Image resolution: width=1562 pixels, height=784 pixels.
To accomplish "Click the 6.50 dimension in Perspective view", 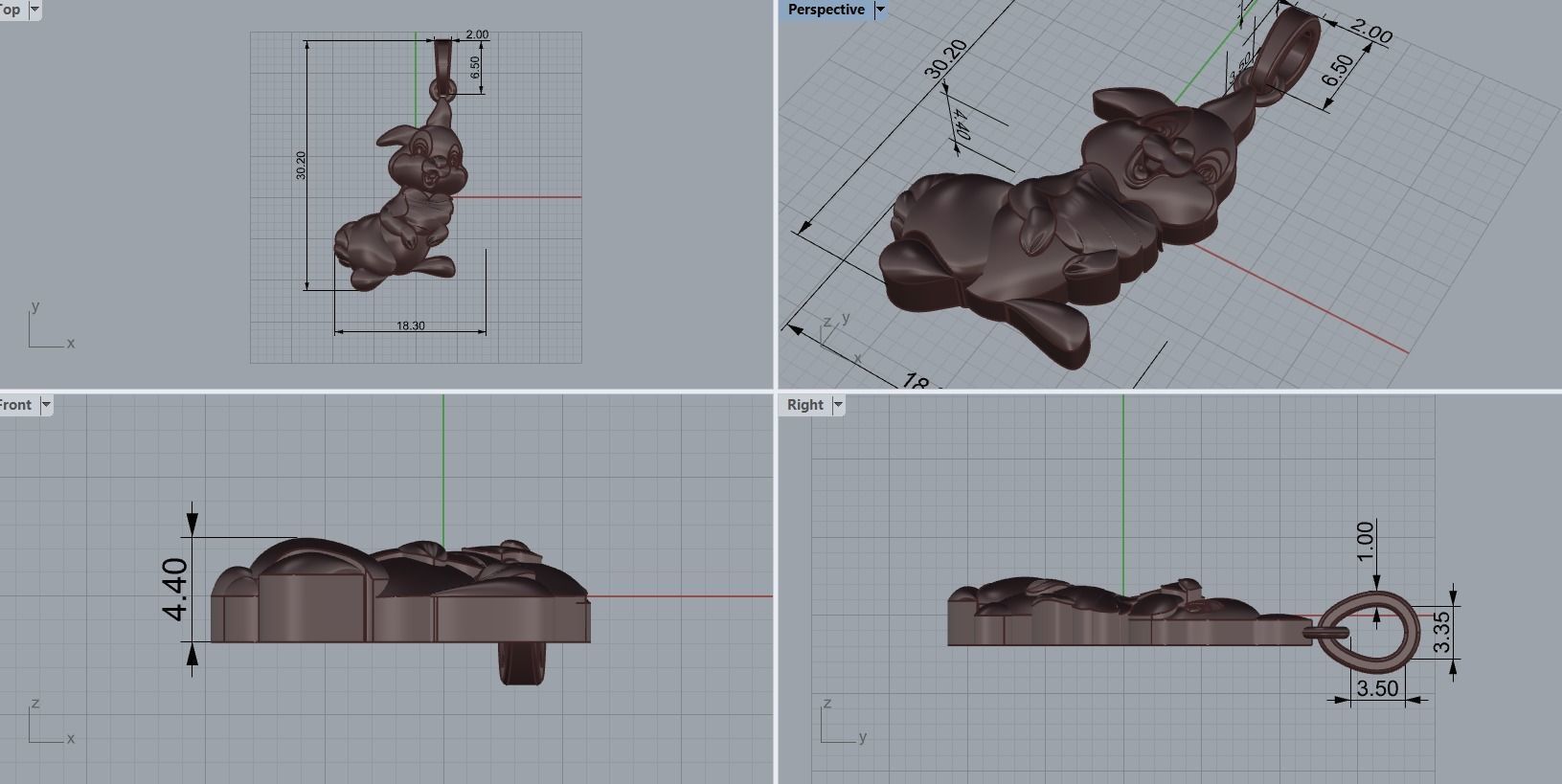I will coord(1338,70).
